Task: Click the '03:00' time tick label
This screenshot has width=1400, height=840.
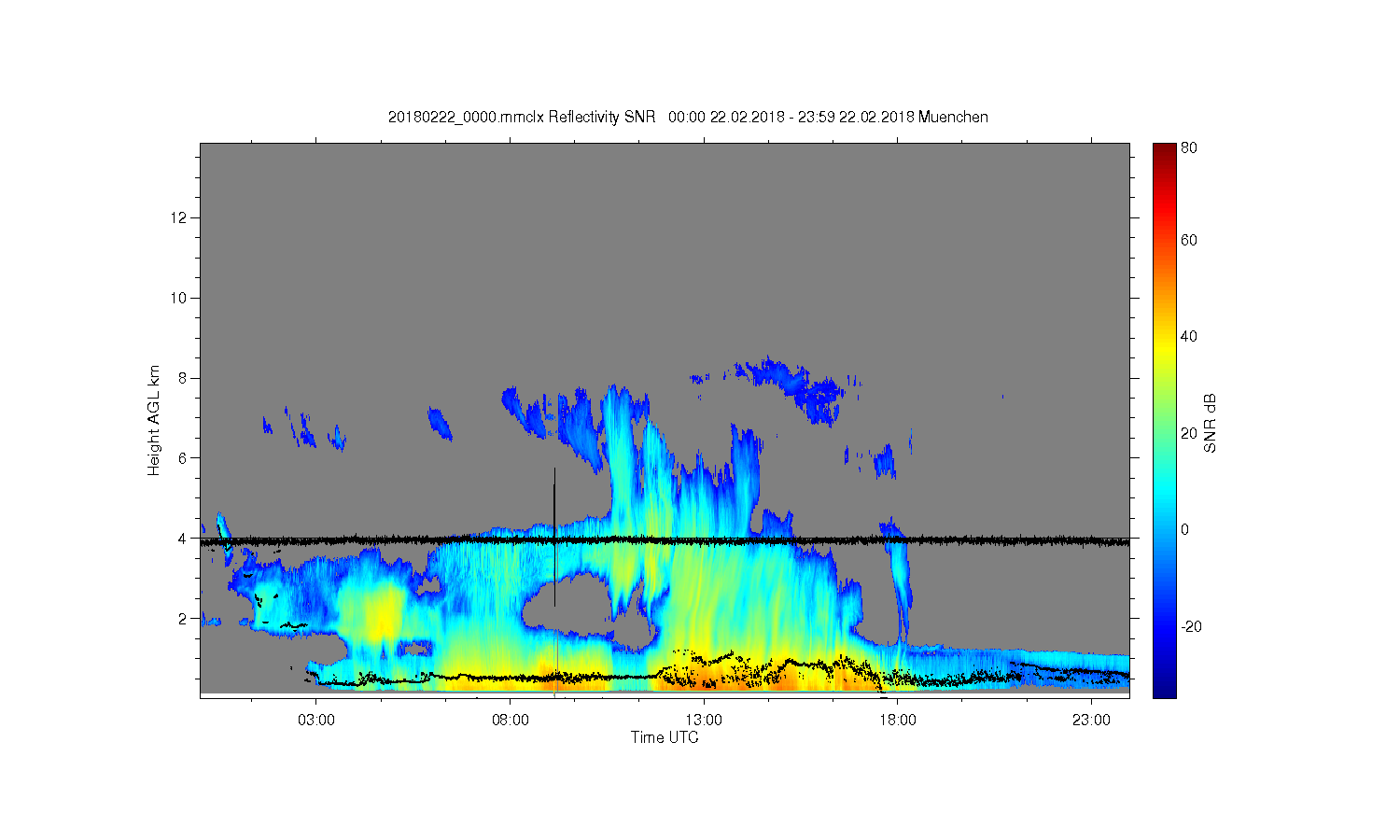Action: (316, 721)
